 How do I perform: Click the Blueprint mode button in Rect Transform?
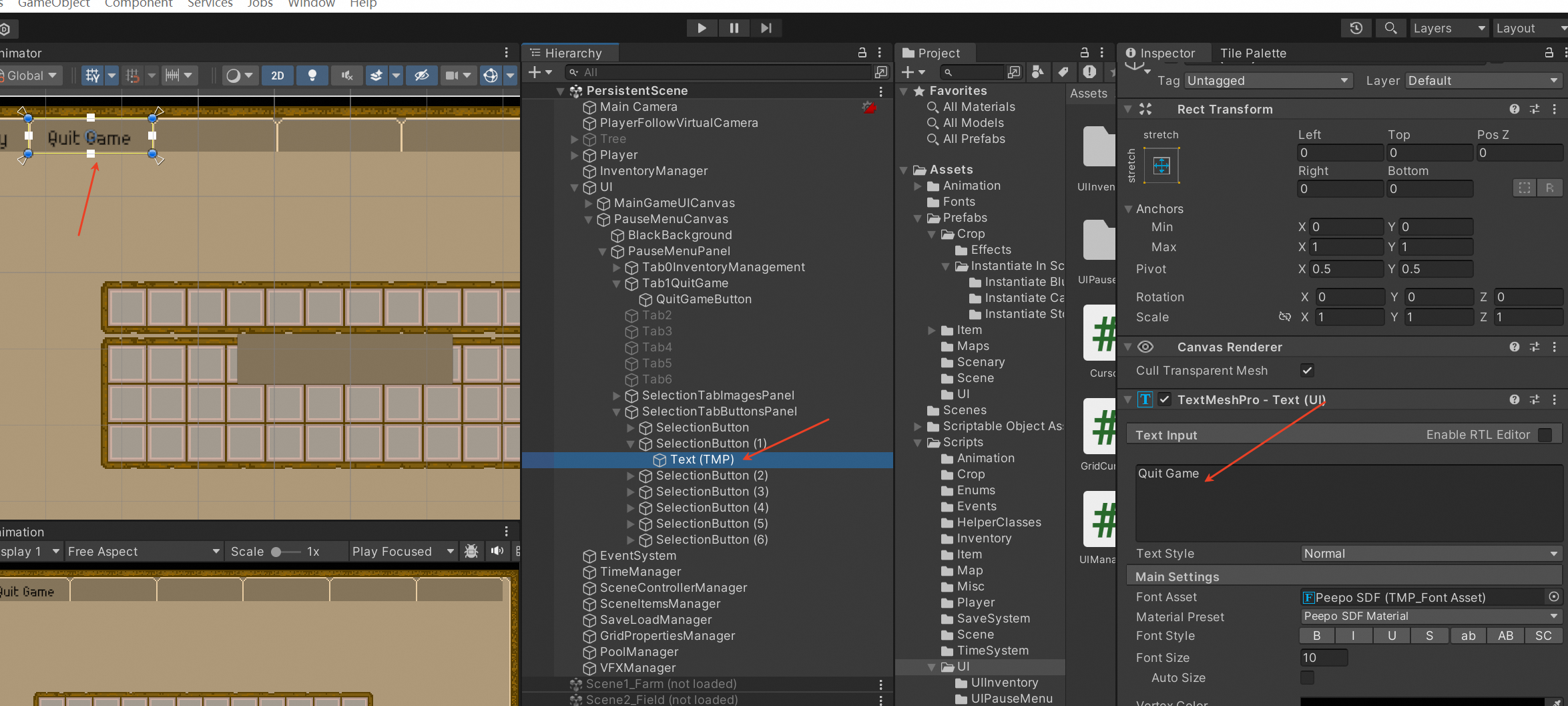(x=1525, y=188)
